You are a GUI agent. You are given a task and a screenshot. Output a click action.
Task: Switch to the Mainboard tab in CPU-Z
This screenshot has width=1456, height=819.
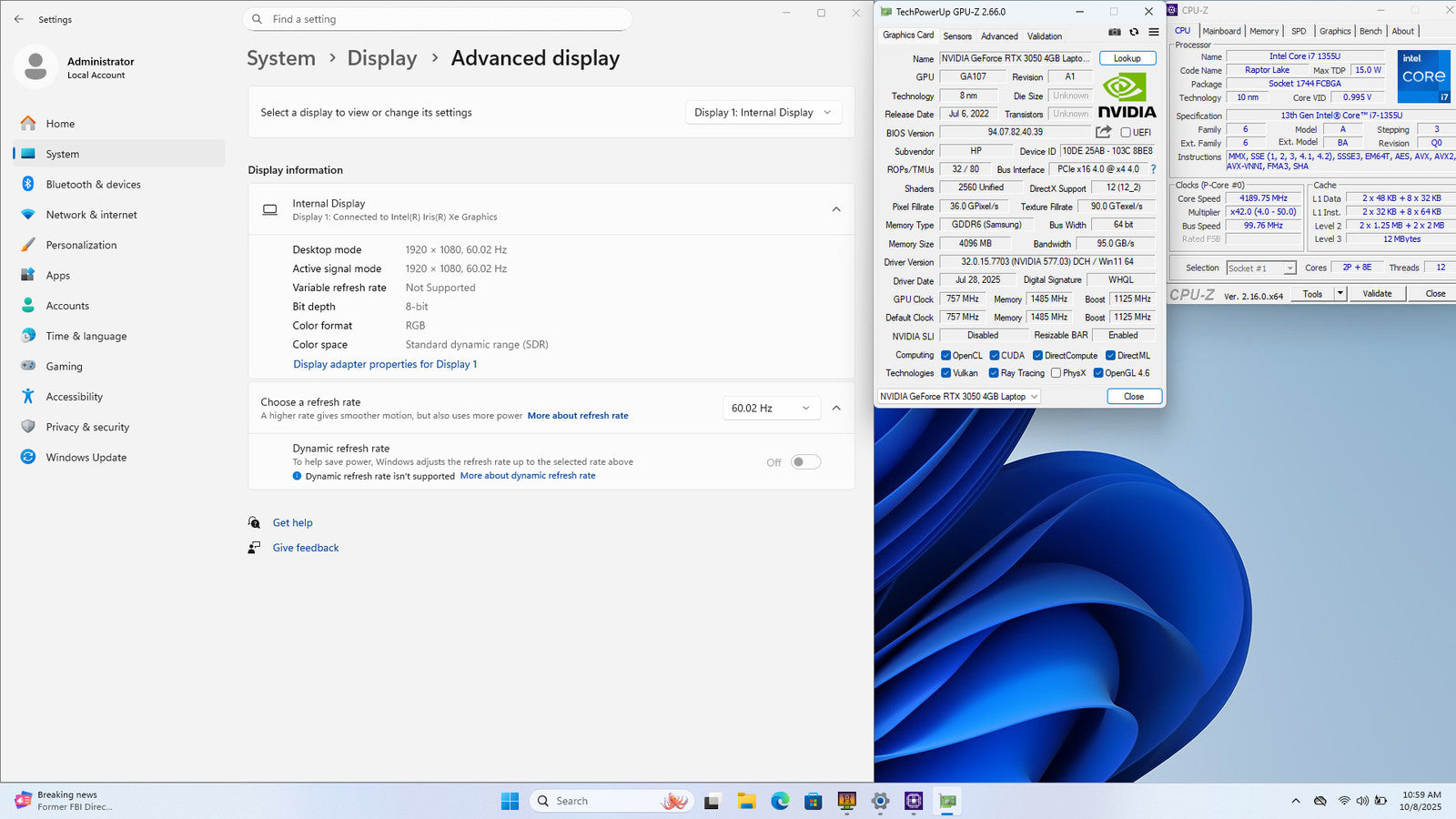[1221, 31]
